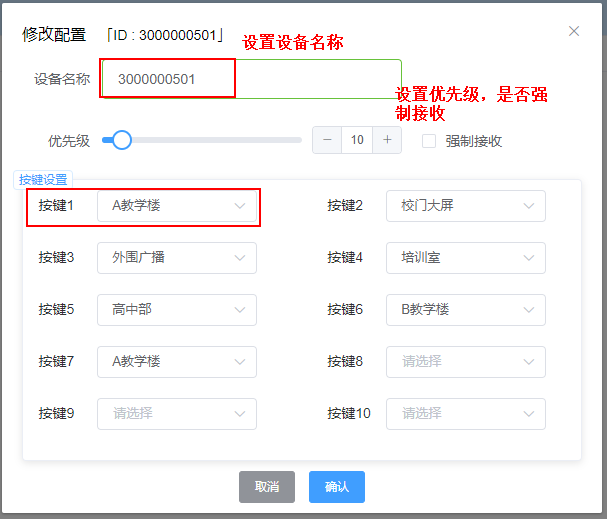
Task: Close the 修改配置 dialog with X icon
Action: coord(574,31)
